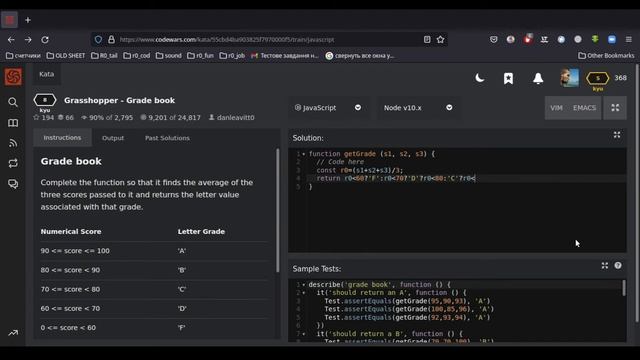Click the Grasshopper - Grade book title

pos(120,100)
